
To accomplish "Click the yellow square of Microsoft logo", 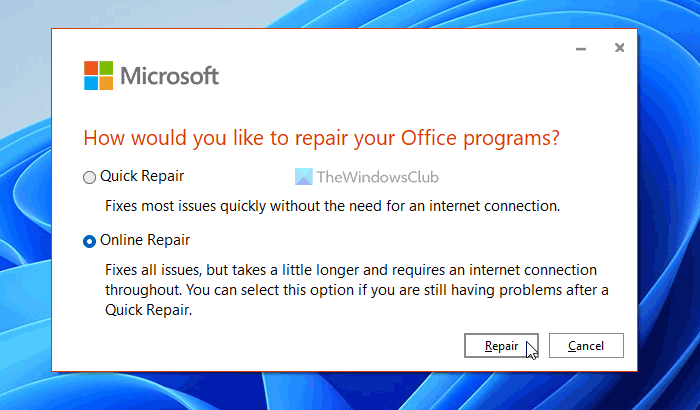I will pyautogui.click(x=105, y=83).
